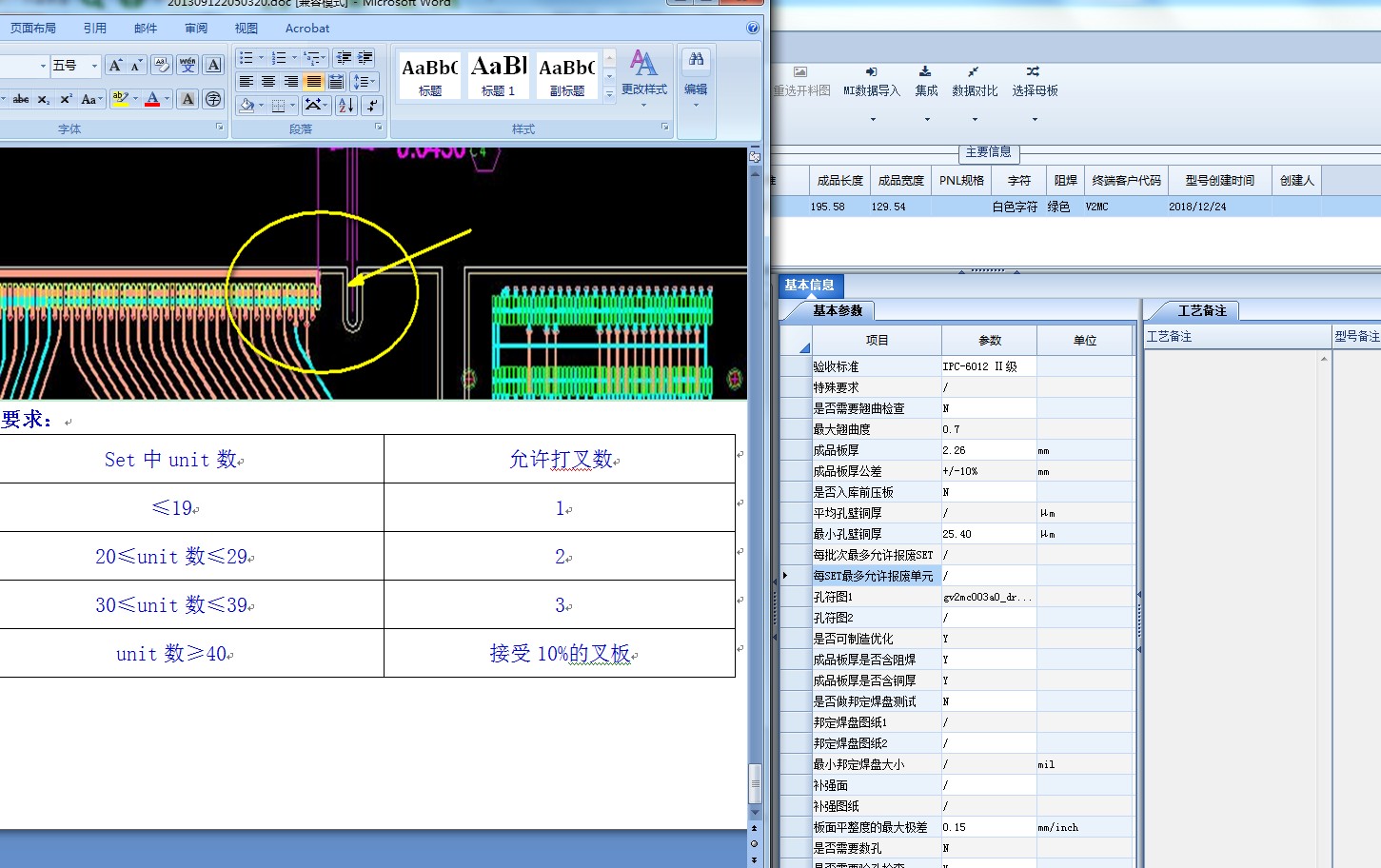
Task: Expand the highlight color dropdown arrow
Action: pyautogui.click(x=135, y=99)
